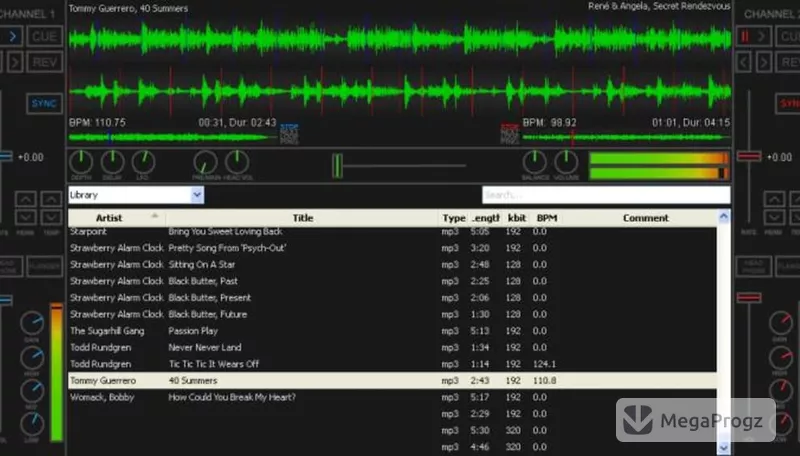Sort library by the Title column header
Image resolution: width=800 pixels, height=456 pixels.
[x=303, y=218]
